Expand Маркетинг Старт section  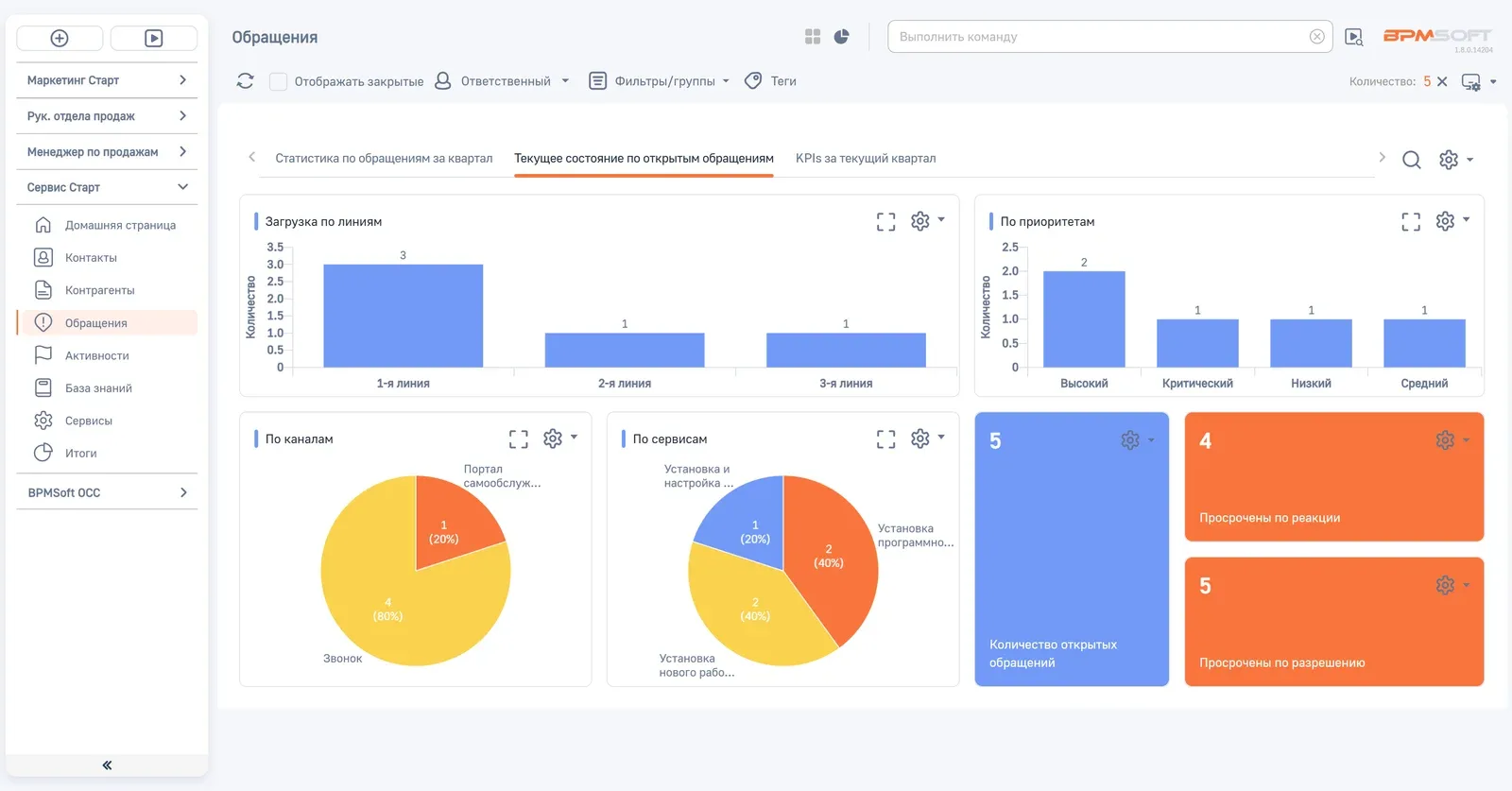click(x=107, y=80)
